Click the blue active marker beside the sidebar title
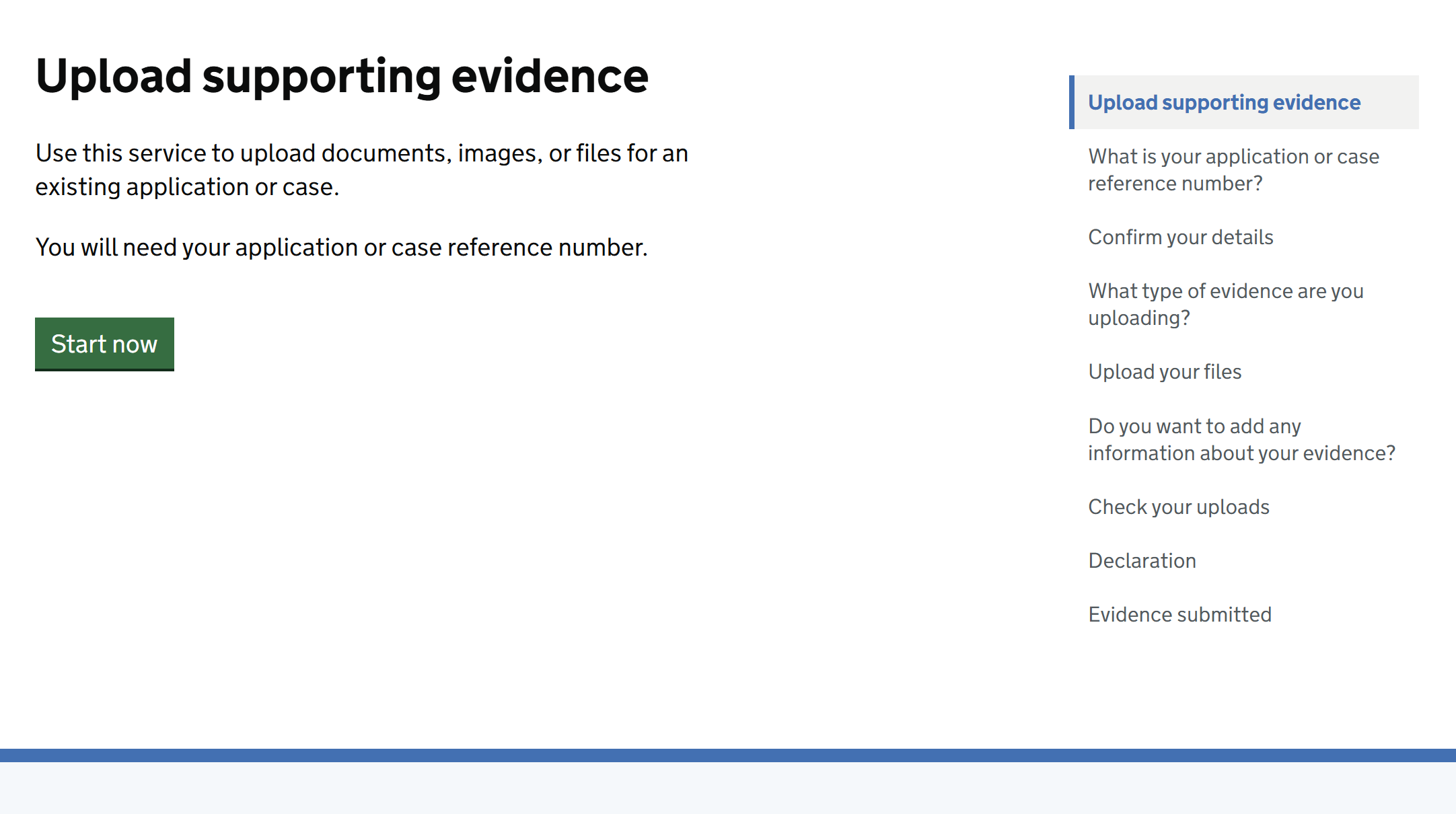 point(1072,102)
